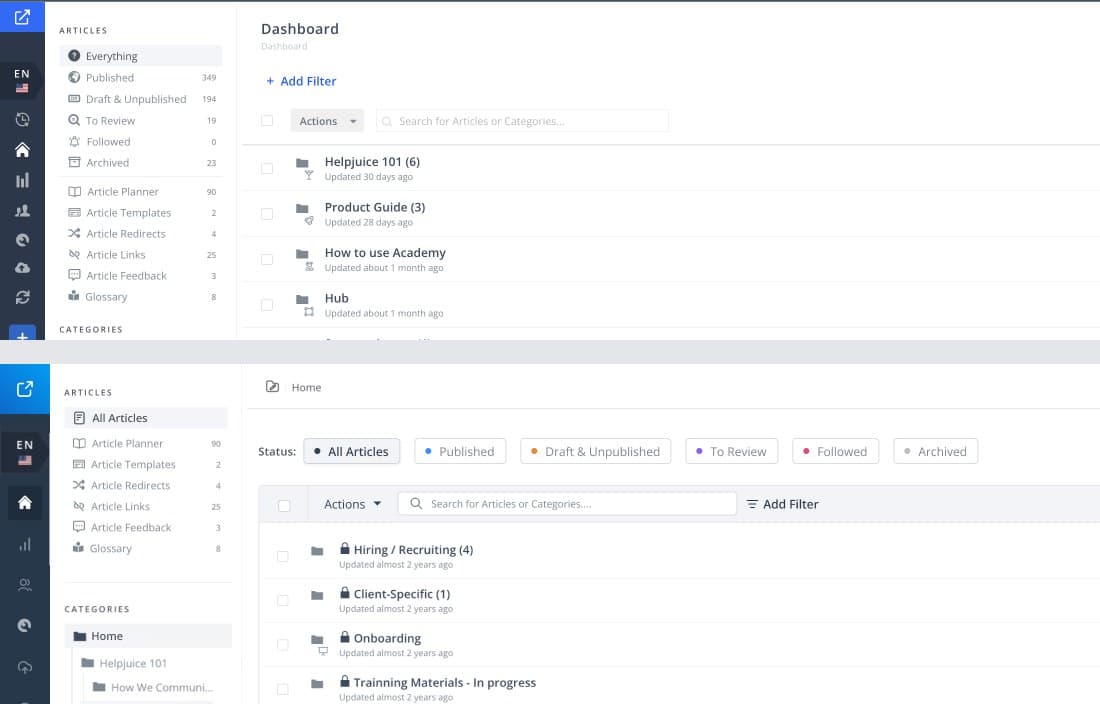Open the history clock icon in the dark sidebar
Viewport: 1100px width, 704px height.
(x=22, y=120)
